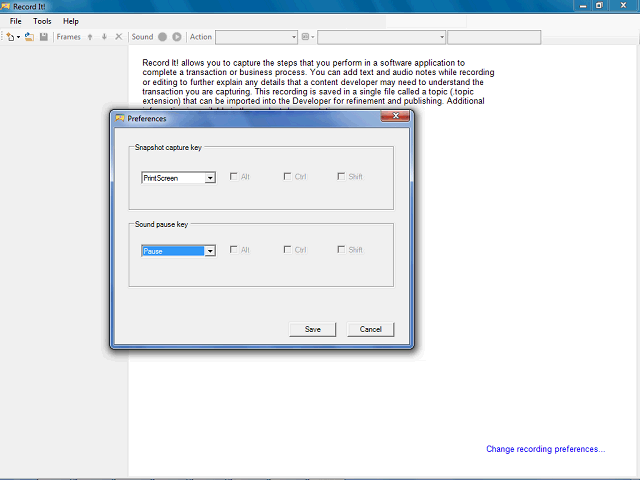Close the Preferences dialog with X
This screenshot has width=640, height=480.
395,116
